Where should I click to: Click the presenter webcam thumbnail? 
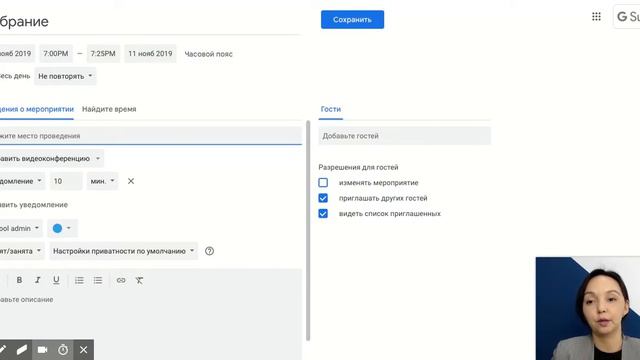pos(588,309)
